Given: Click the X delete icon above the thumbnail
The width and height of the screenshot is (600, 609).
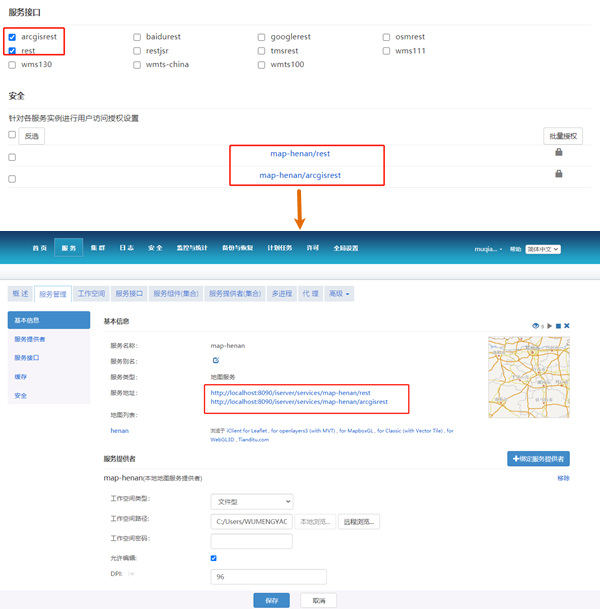Looking at the screenshot, I should pos(568,326).
